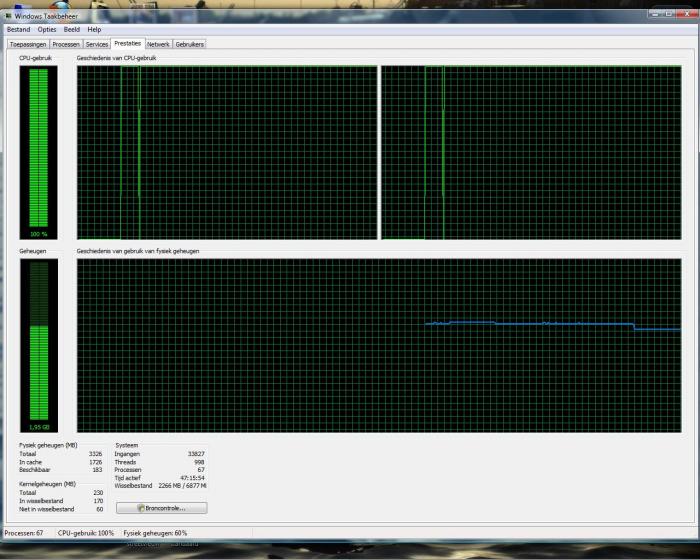Click the Kernelgeheugen Totaal value 230

click(98, 493)
